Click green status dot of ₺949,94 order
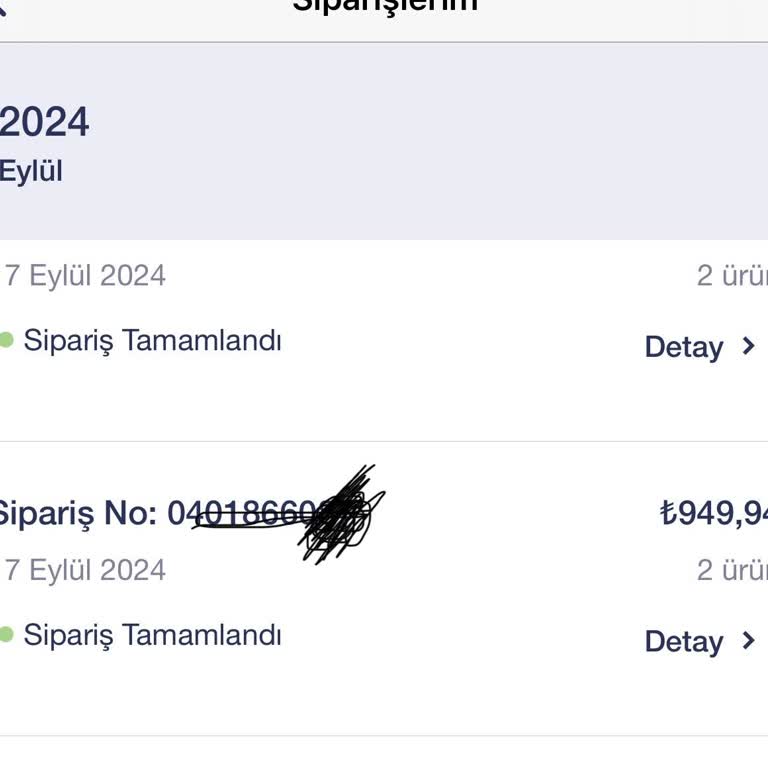The width and height of the screenshot is (768, 768). click(6, 634)
